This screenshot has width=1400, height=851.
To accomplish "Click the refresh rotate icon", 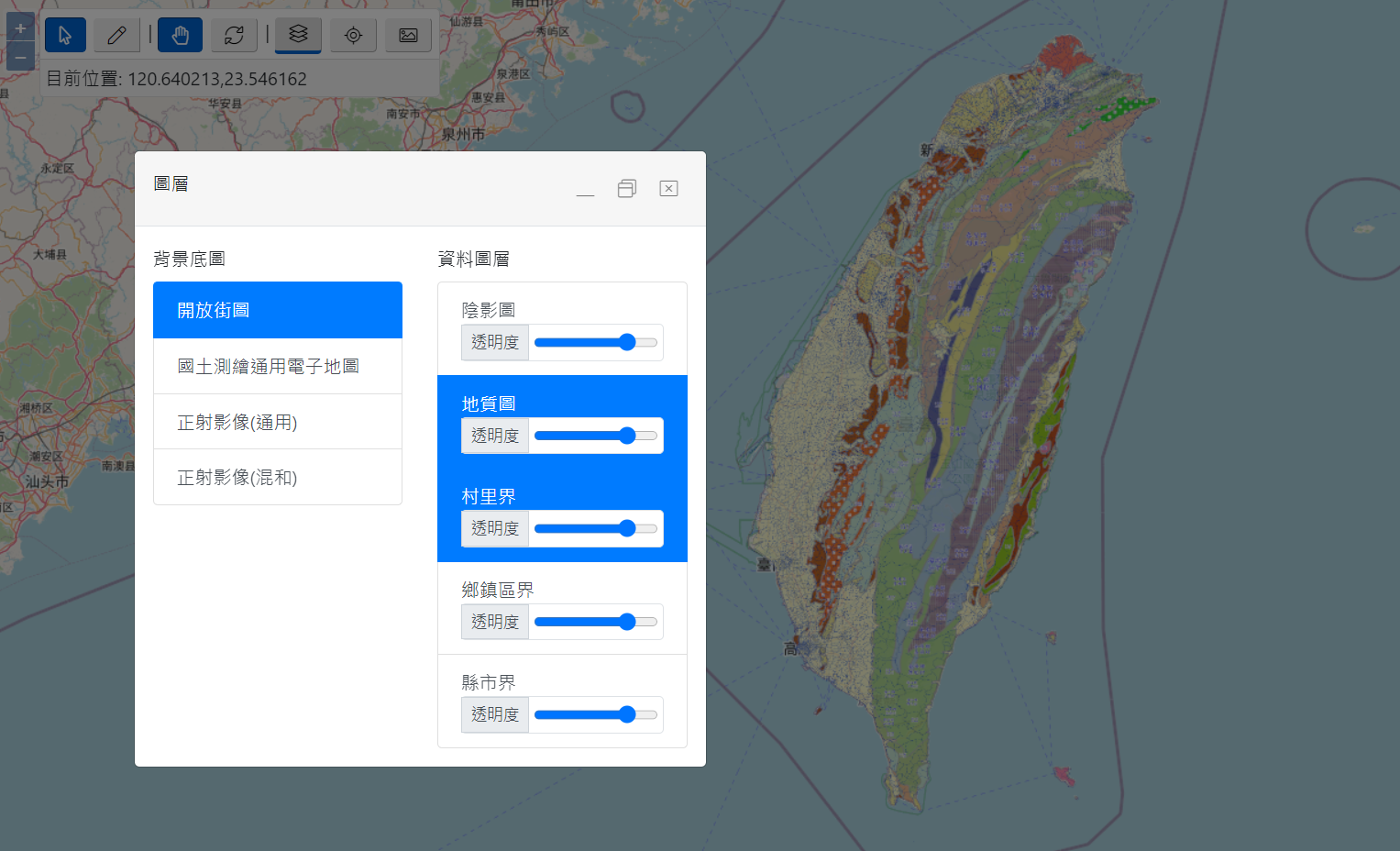I will 234,35.
